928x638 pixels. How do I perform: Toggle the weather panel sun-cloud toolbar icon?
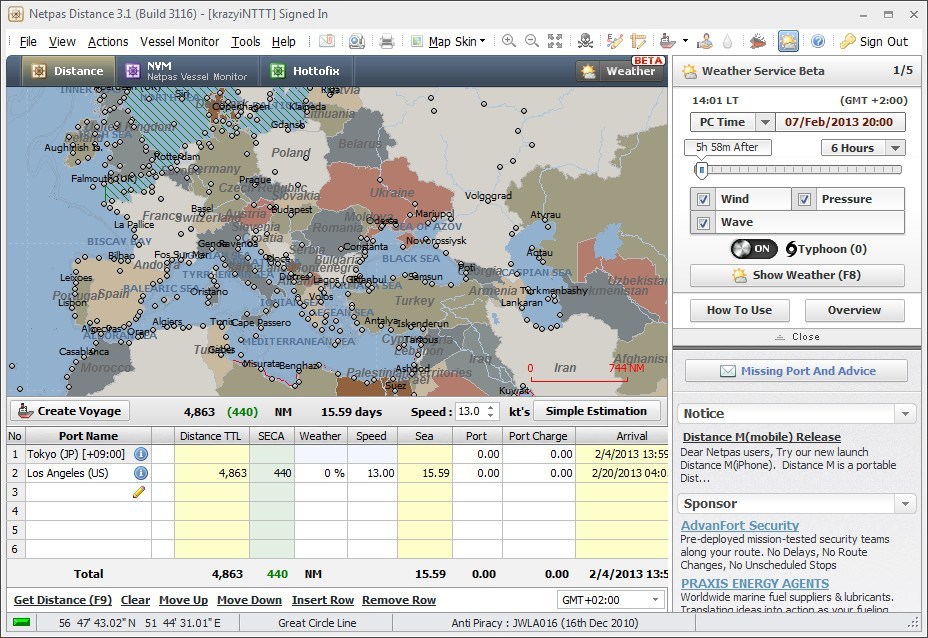(788, 41)
